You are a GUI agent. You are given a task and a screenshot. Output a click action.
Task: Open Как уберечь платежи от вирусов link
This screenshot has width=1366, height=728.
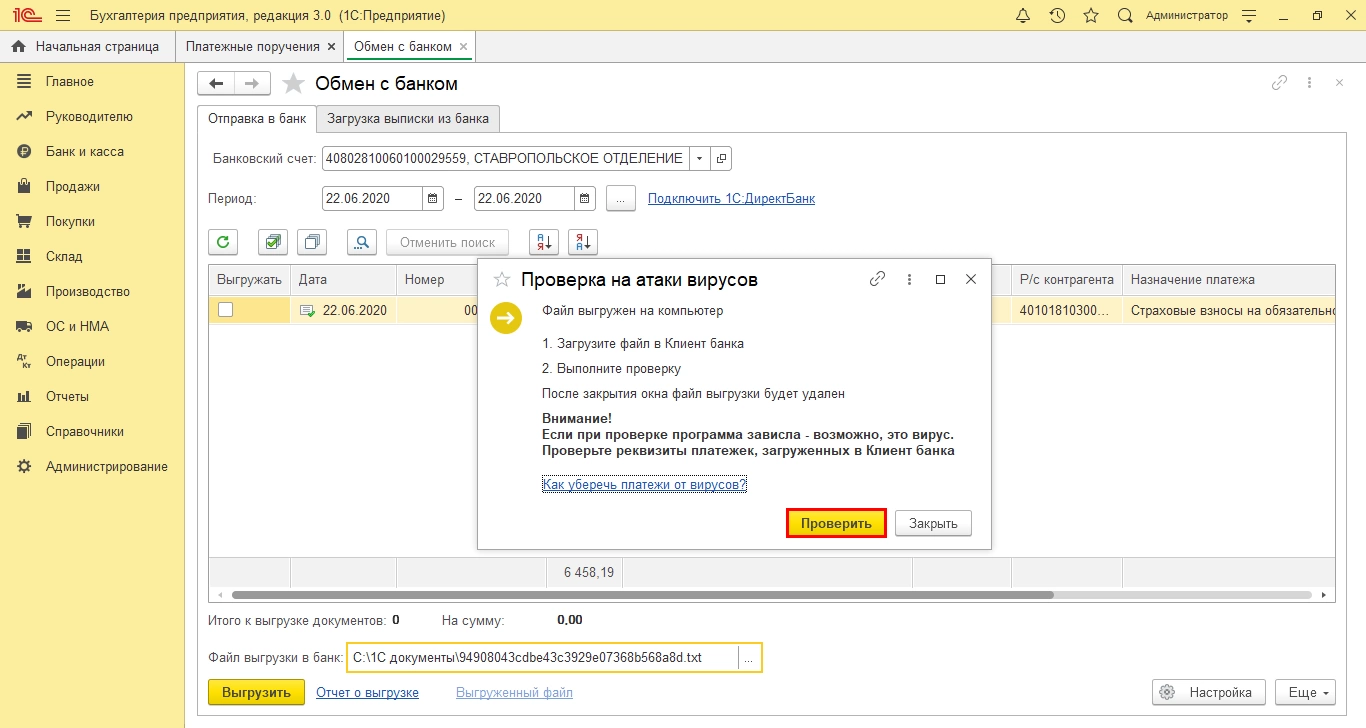coord(645,484)
